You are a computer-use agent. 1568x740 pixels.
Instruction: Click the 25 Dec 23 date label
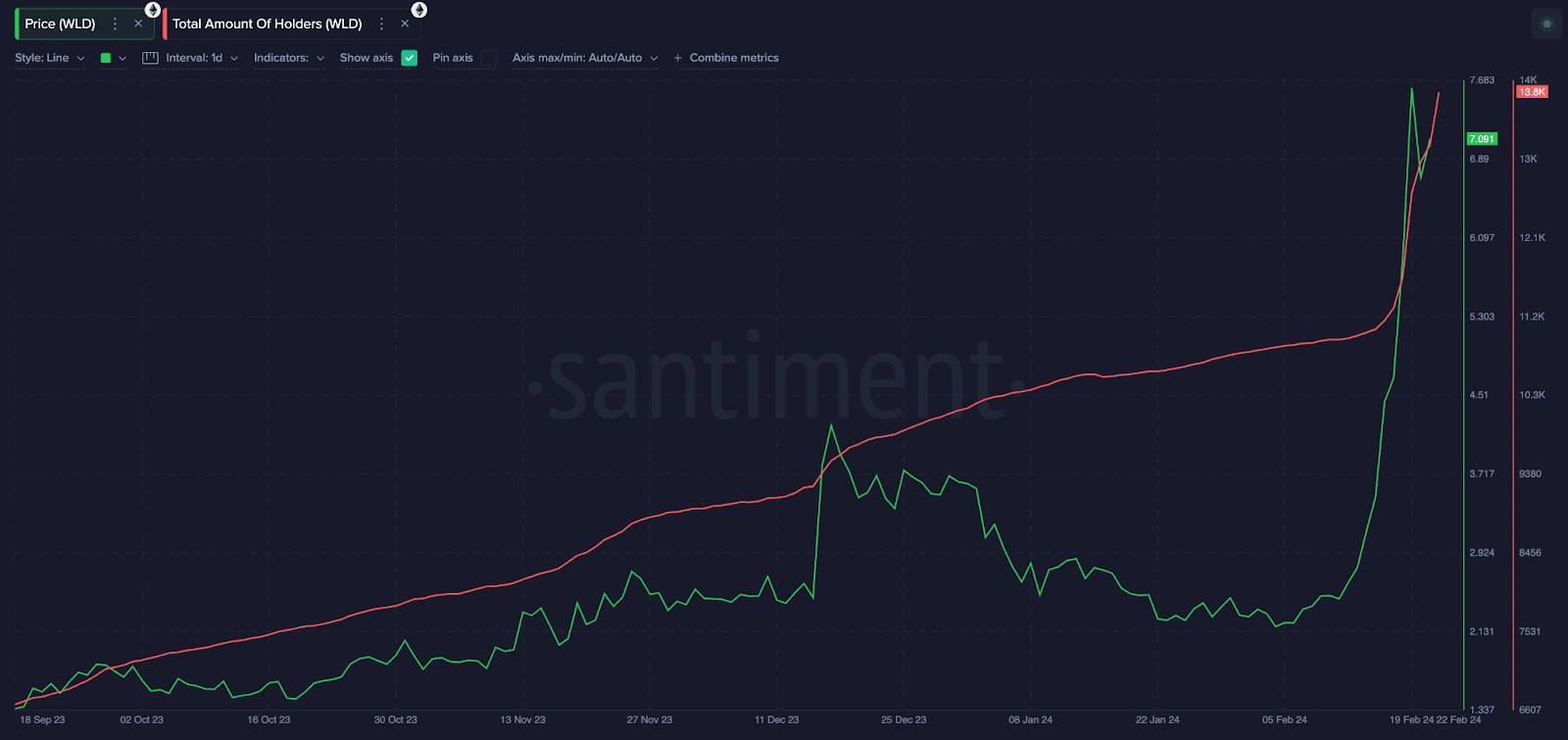pos(904,719)
